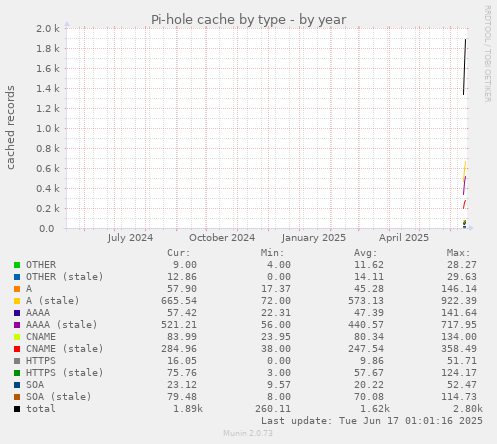Screen dimensions: 497x444
Task: Click the 'Munin 2.0.73' footer text
Action: coord(248,433)
